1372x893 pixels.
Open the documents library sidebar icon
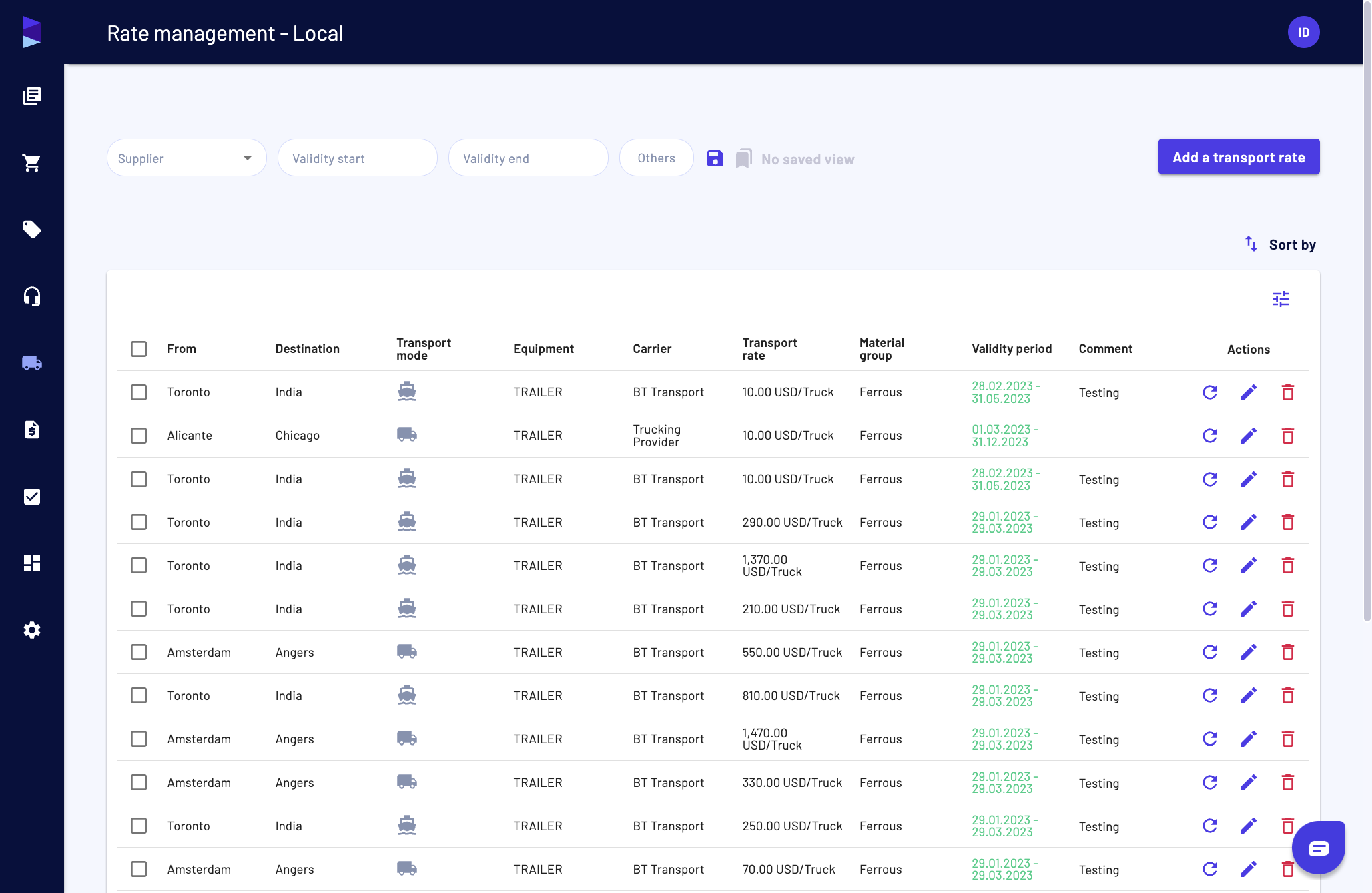32,96
